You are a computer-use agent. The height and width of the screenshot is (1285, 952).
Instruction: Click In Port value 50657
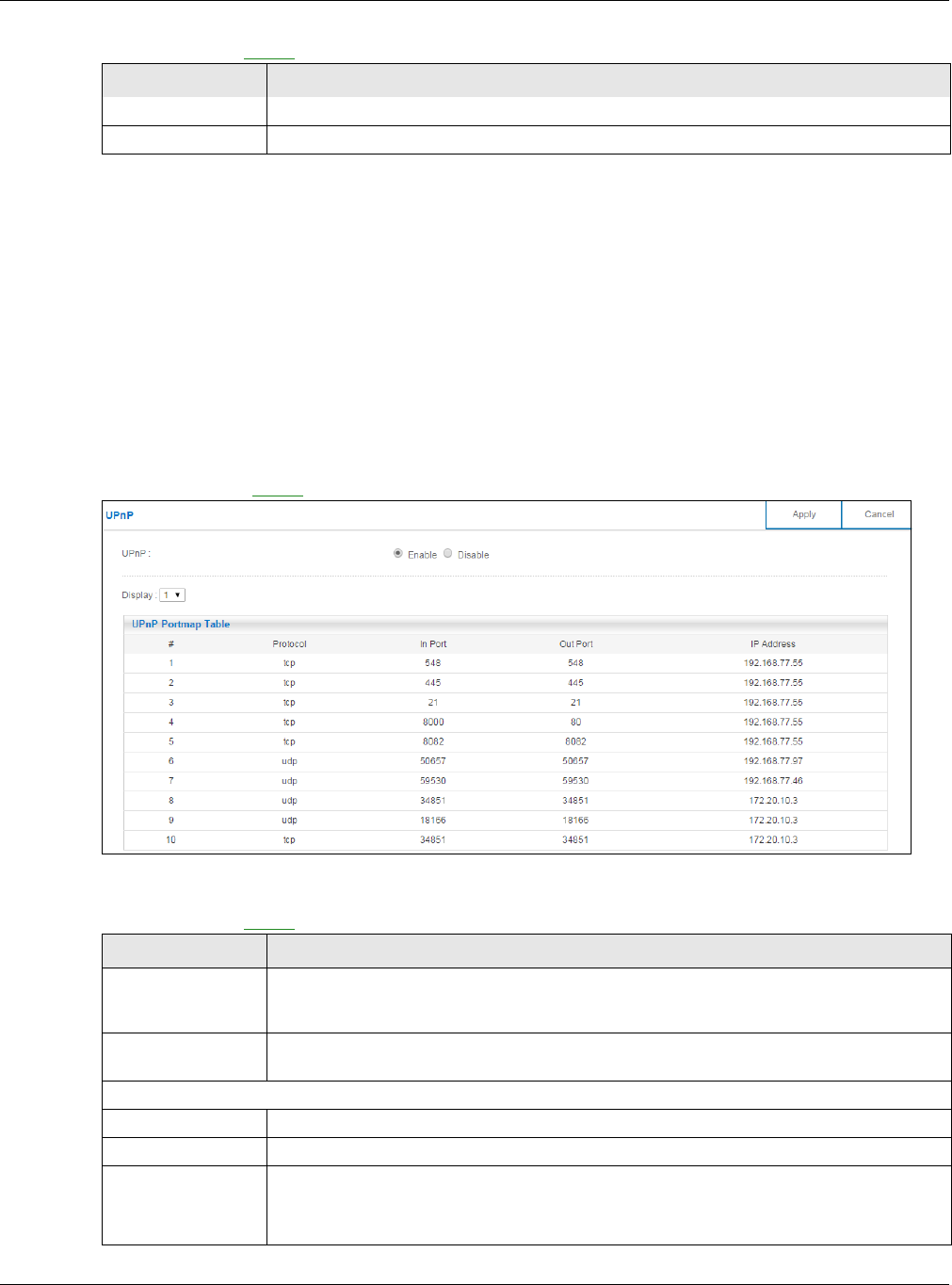[x=433, y=761]
